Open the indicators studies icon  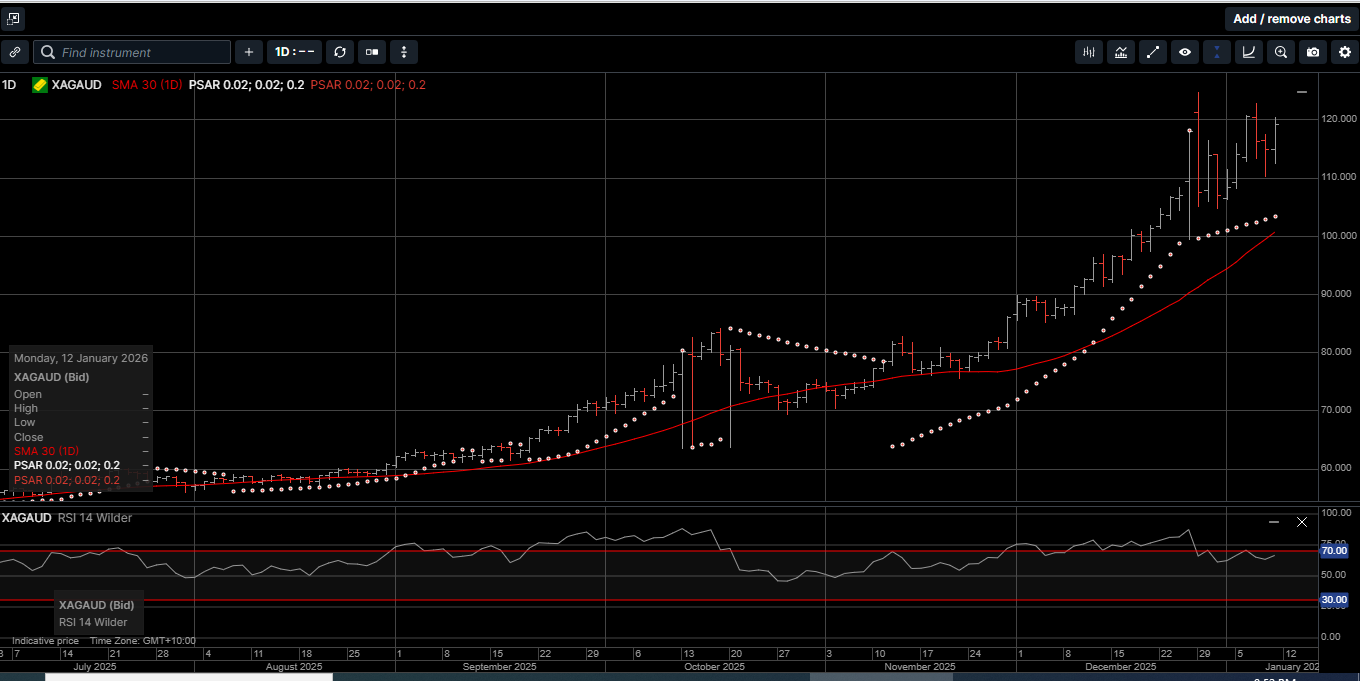[x=1121, y=52]
